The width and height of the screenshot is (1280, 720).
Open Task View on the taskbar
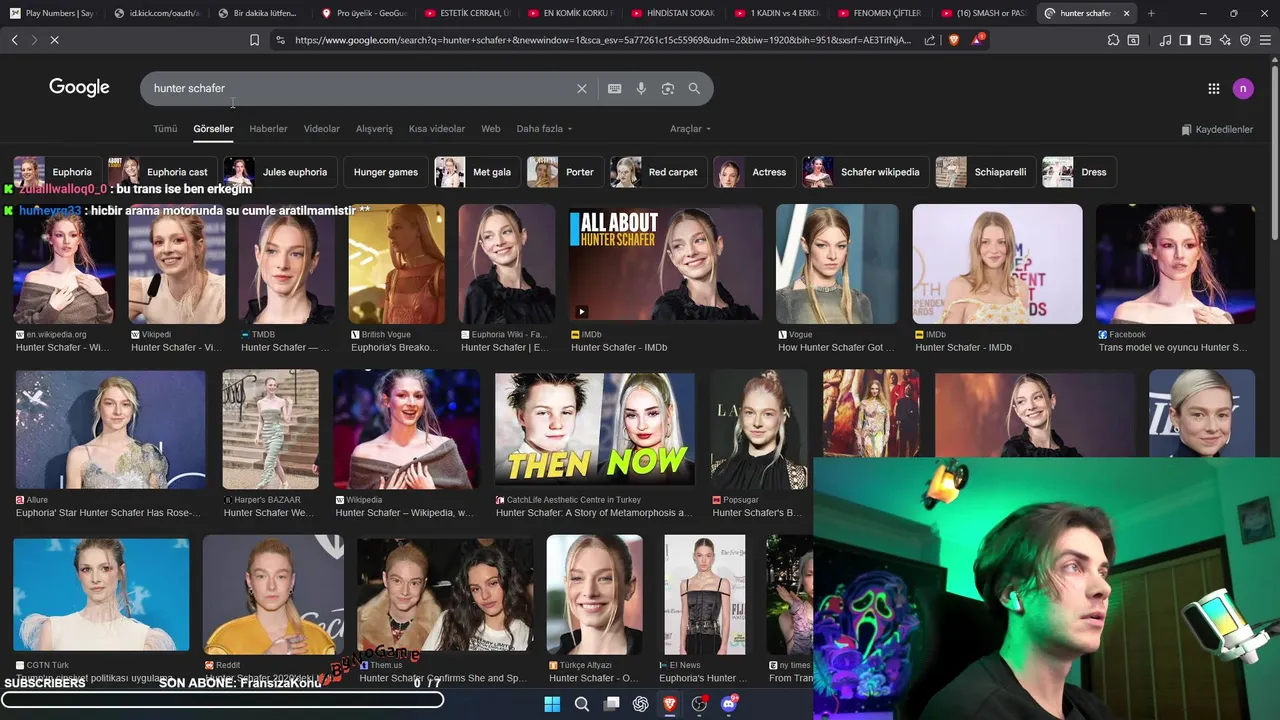click(611, 704)
